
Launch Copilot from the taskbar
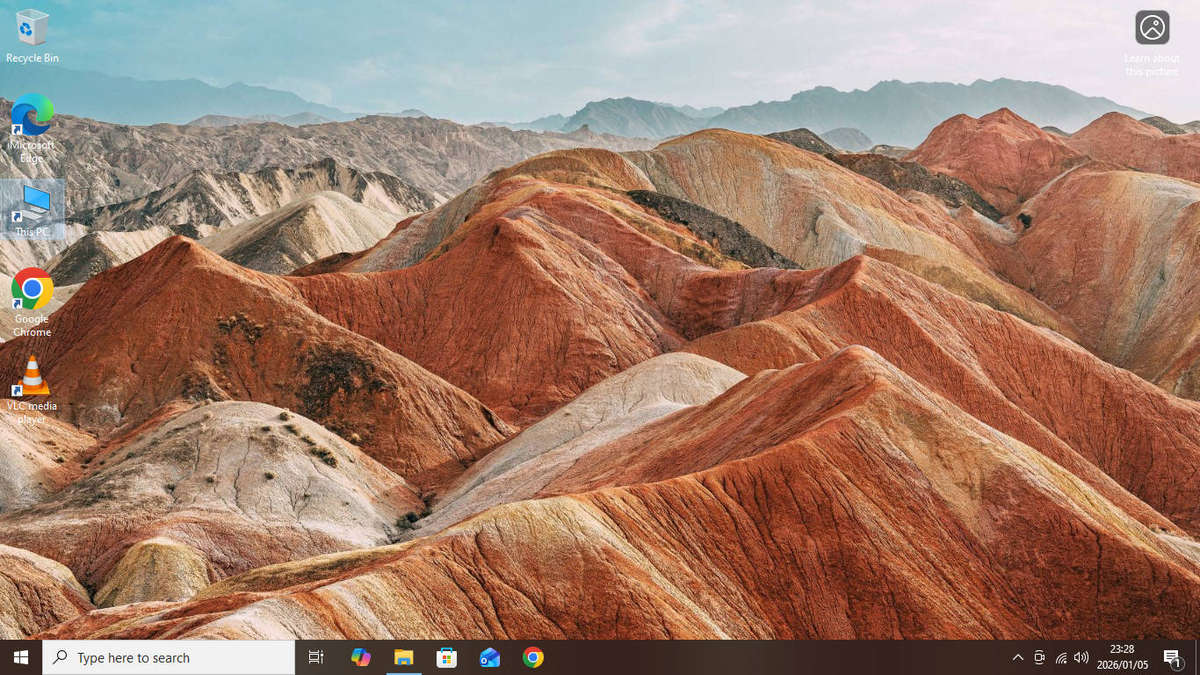[x=361, y=657]
